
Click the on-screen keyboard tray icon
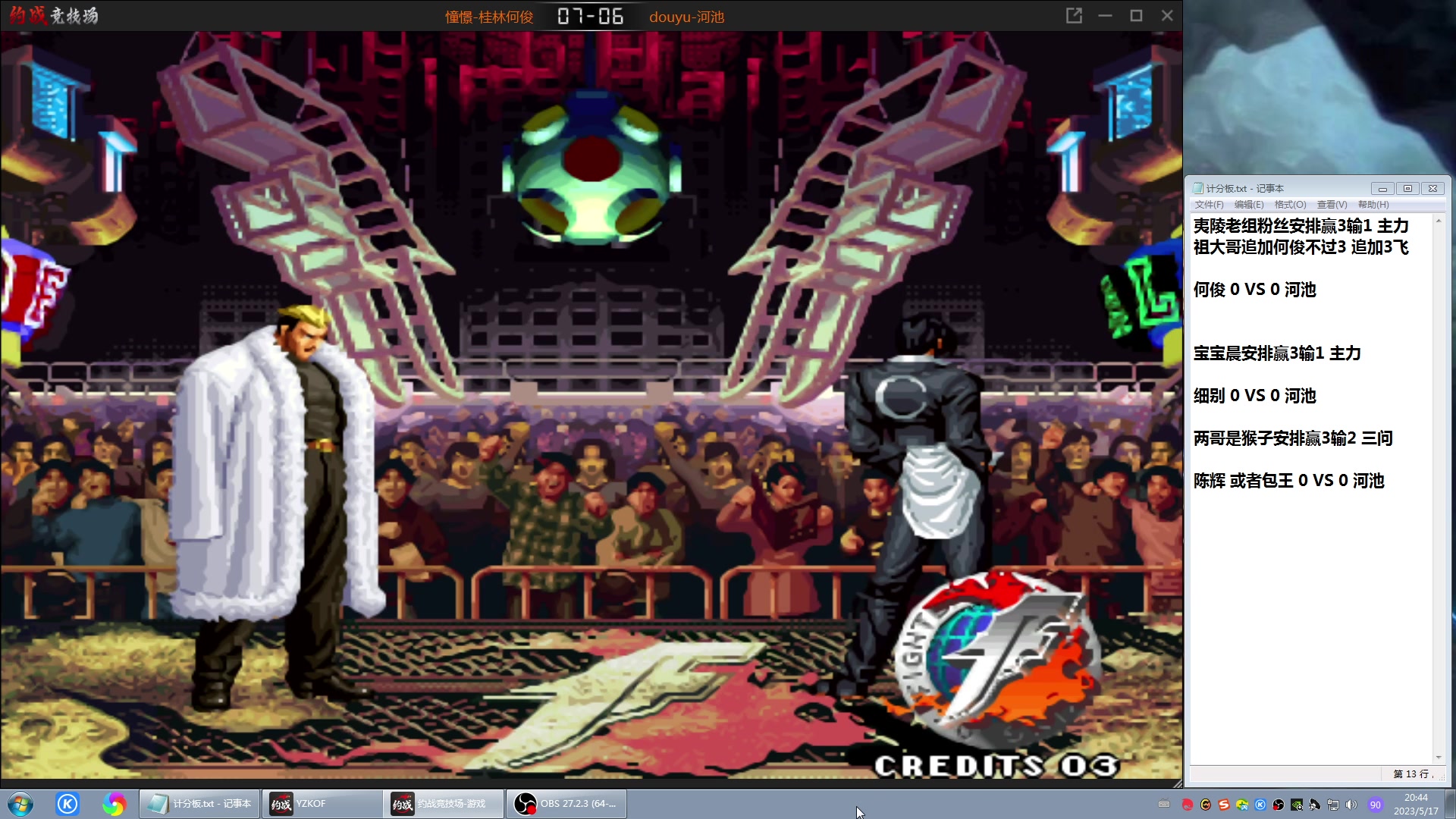(1164, 805)
